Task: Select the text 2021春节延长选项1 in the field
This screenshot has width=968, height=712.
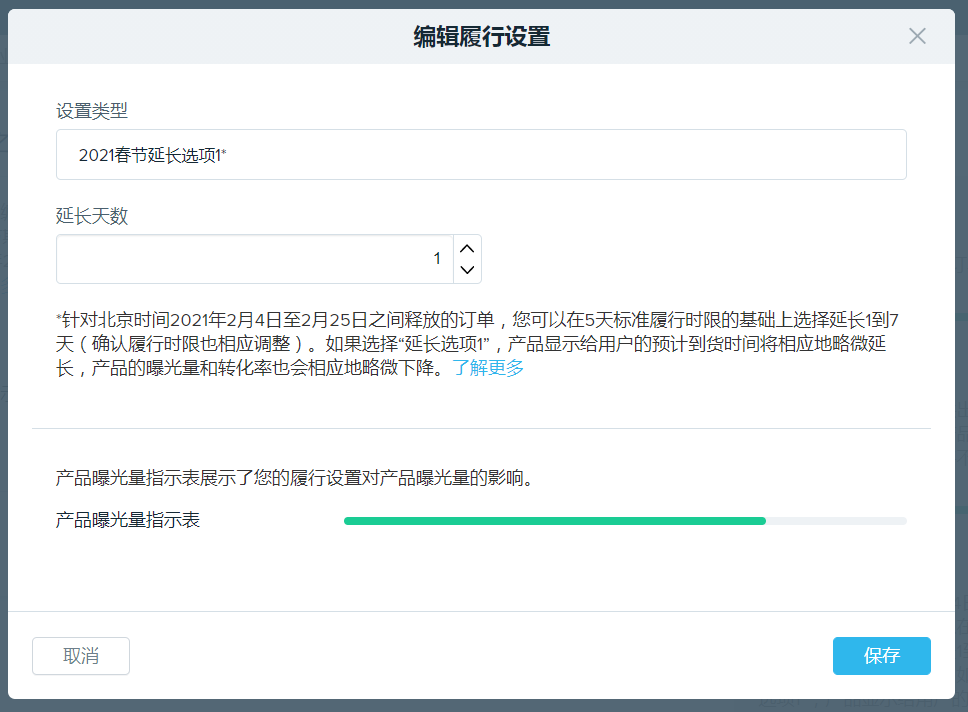Action: coord(151,154)
